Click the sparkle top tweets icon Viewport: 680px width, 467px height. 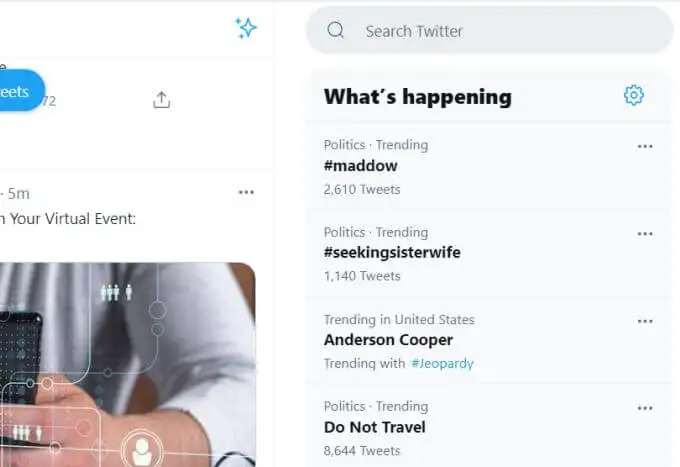pos(246,28)
